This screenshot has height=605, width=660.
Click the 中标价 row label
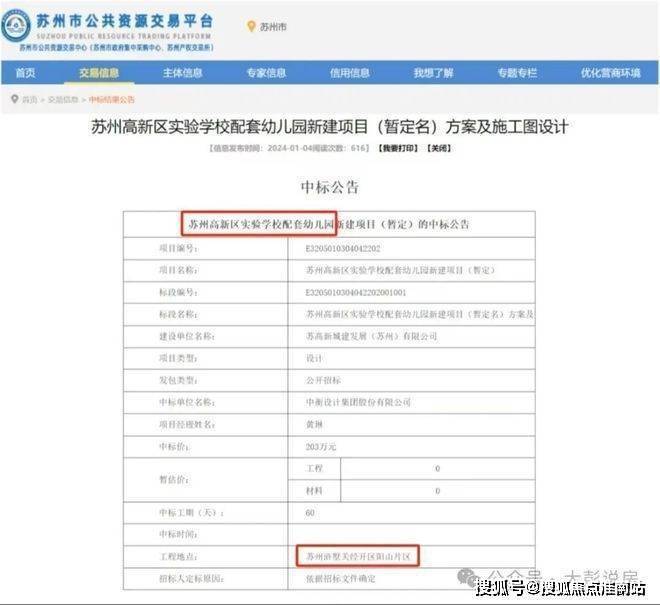pos(174,447)
